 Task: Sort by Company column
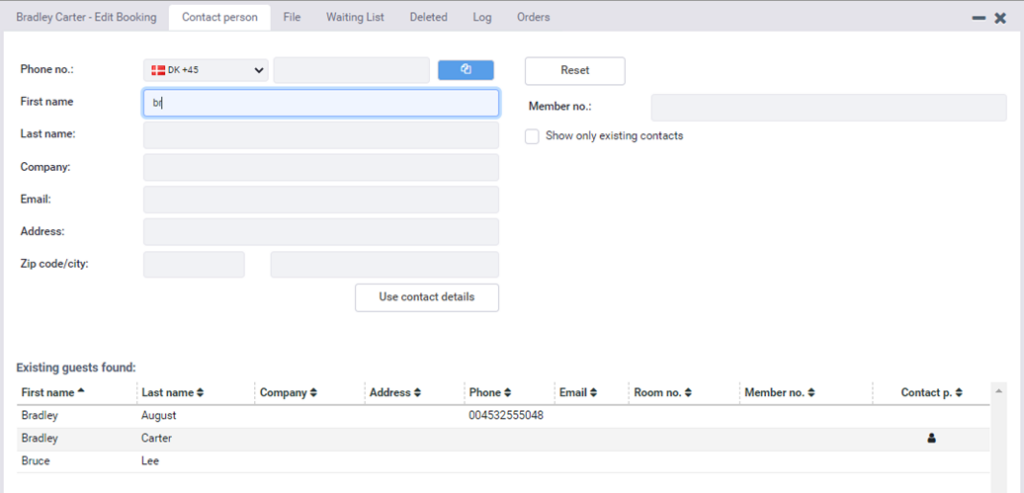[x=288, y=392]
